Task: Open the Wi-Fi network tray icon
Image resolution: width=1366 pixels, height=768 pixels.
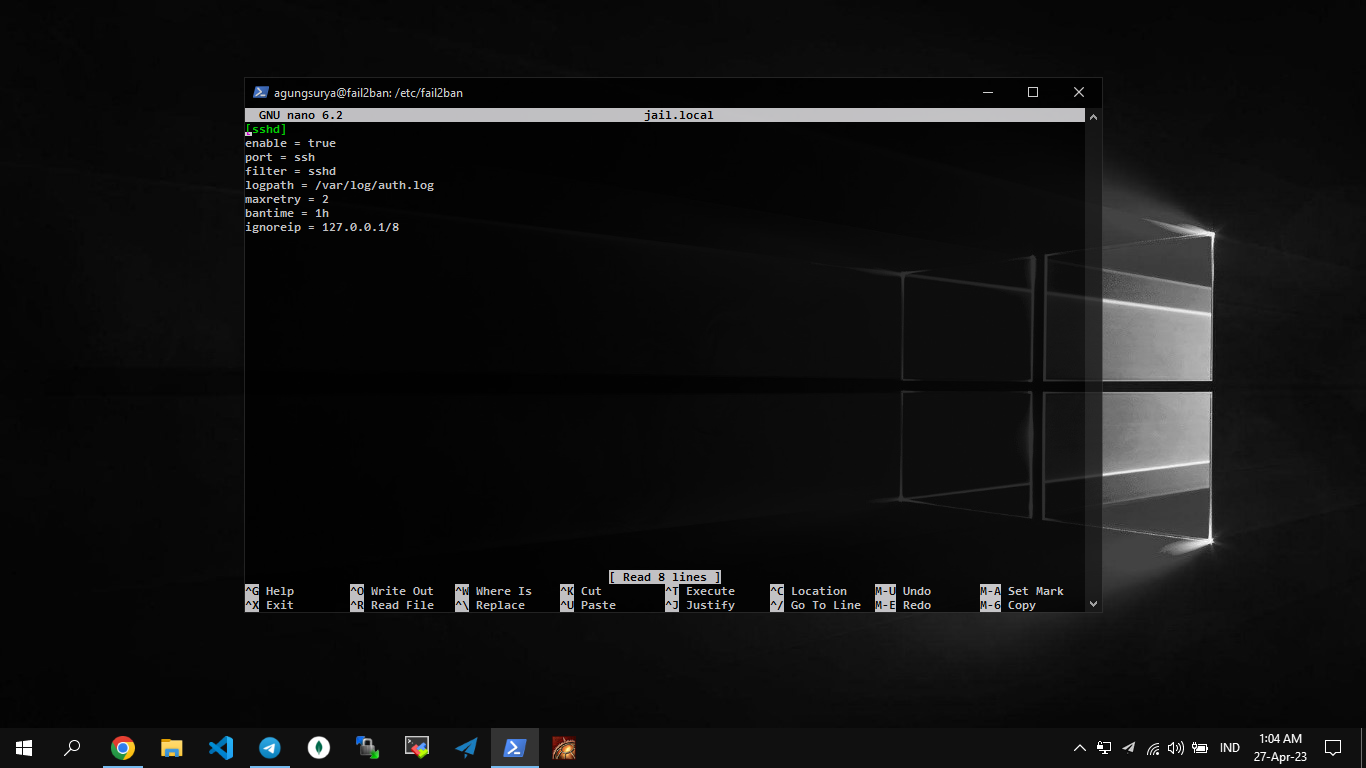Action: (x=1153, y=748)
